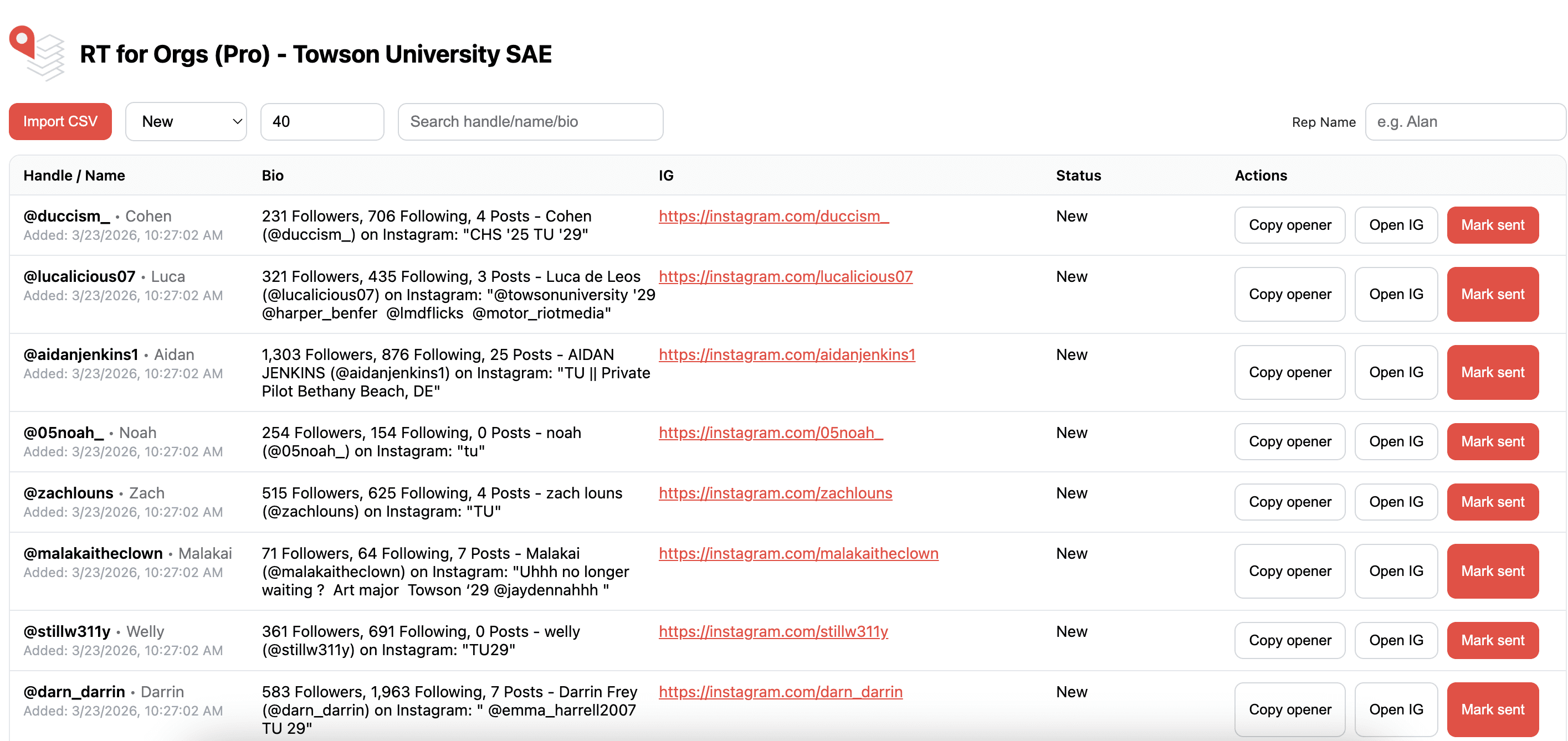Mark @zachlouns as sent
This screenshot has width=1568, height=741.
point(1492,502)
